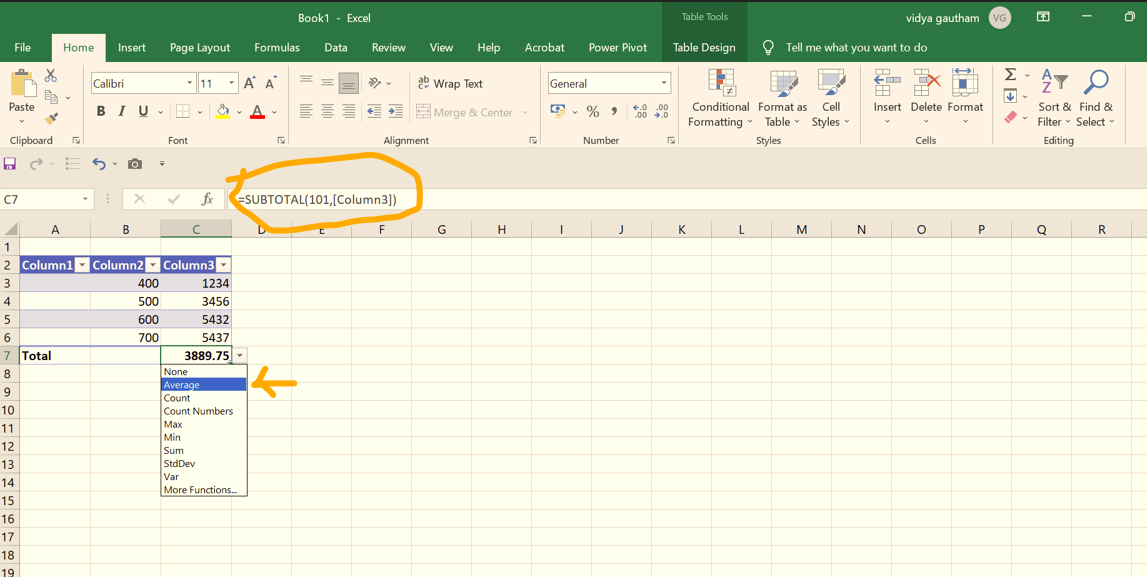Toggle Wrap Text on
The width and height of the screenshot is (1147, 577).
pyautogui.click(x=450, y=84)
